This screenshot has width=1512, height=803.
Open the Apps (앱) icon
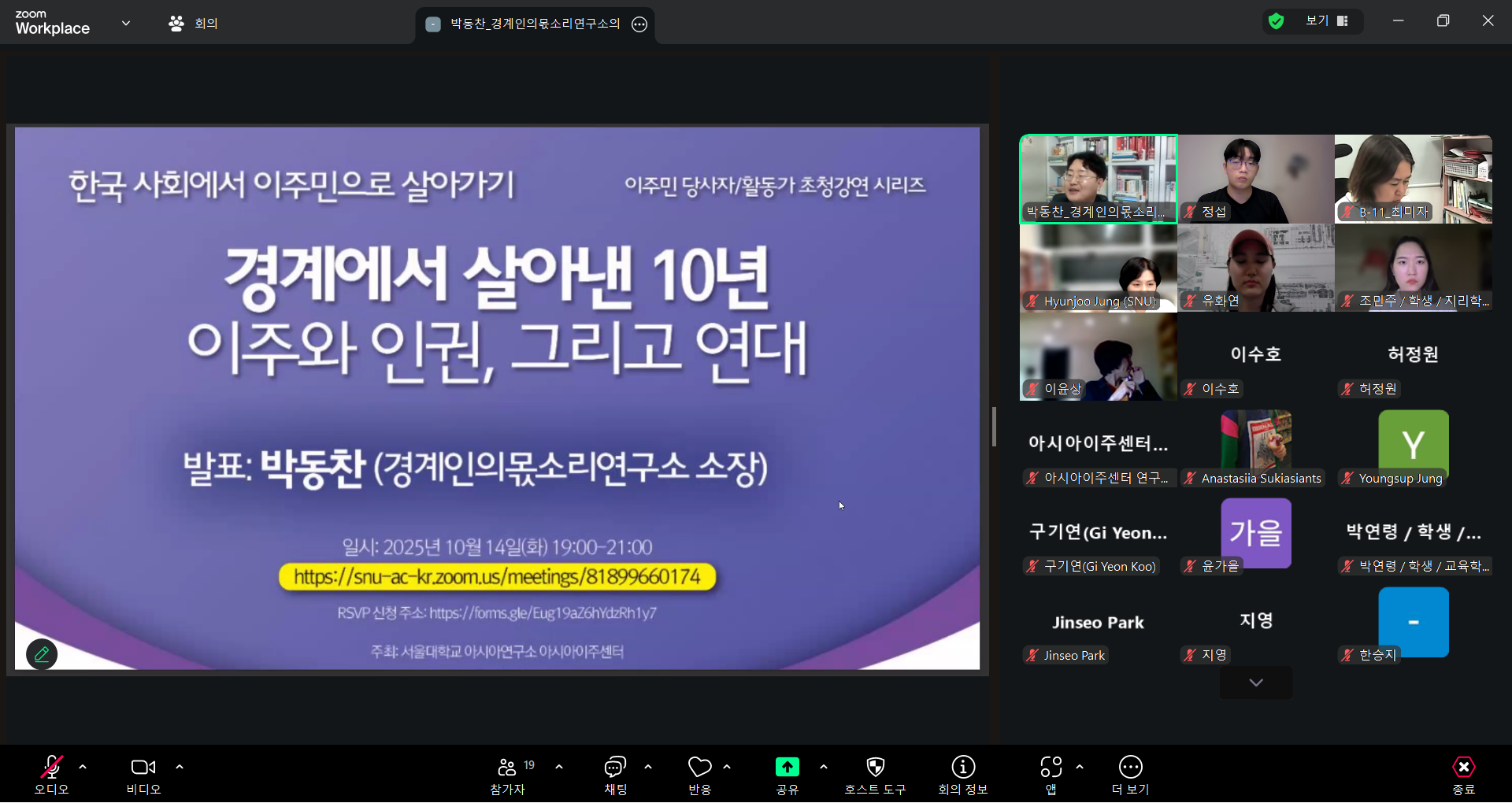click(1051, 768)
